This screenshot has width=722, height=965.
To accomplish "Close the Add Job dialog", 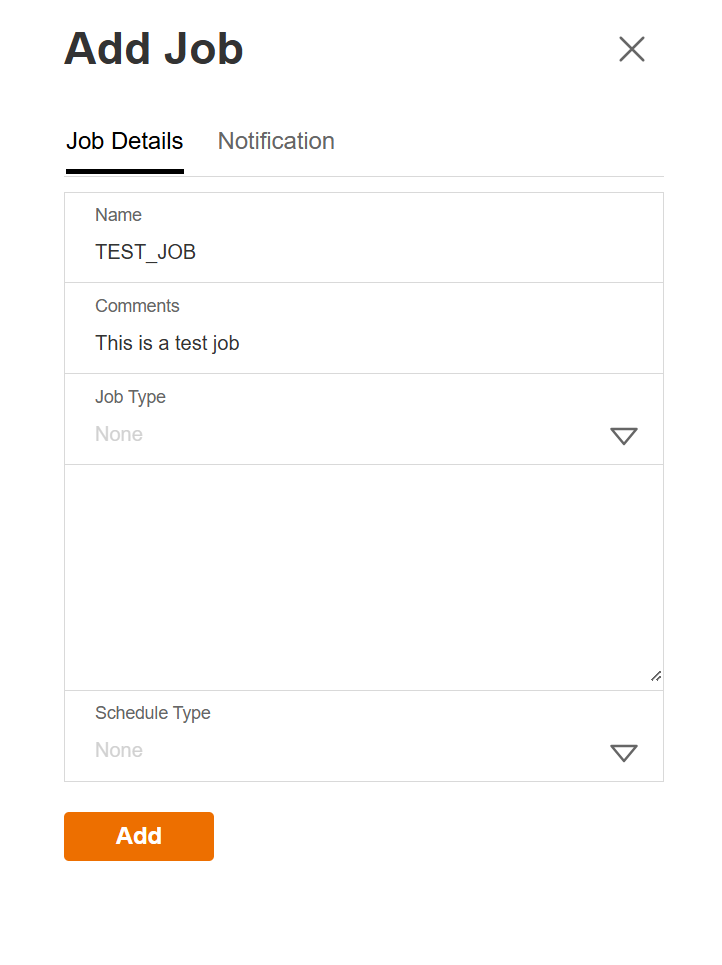I will (x=632, y=49).
